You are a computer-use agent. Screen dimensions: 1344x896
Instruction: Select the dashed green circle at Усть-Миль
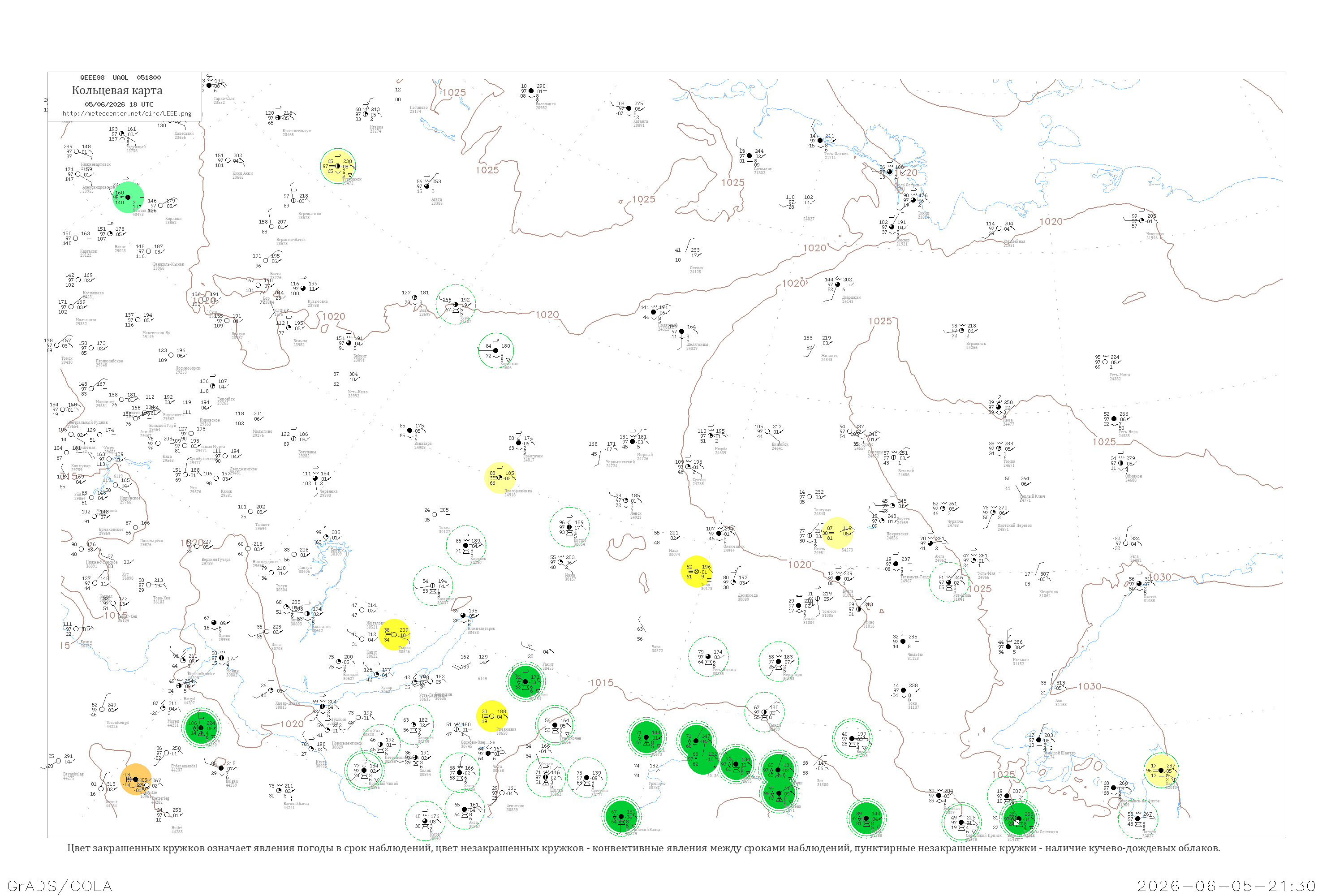pyautogui.click(x=949, y=582)
